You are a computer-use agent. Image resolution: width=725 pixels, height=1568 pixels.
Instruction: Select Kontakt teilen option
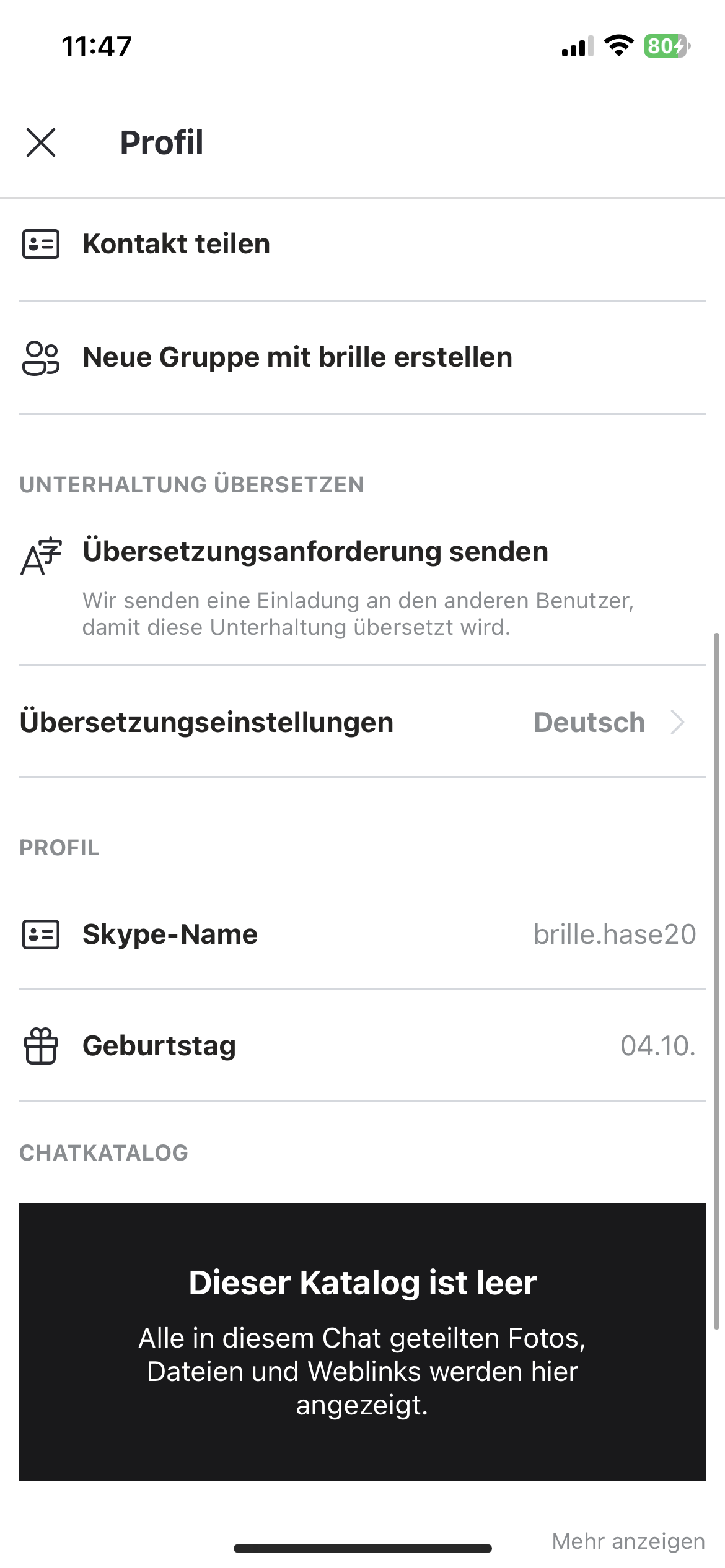coord(362,244)
